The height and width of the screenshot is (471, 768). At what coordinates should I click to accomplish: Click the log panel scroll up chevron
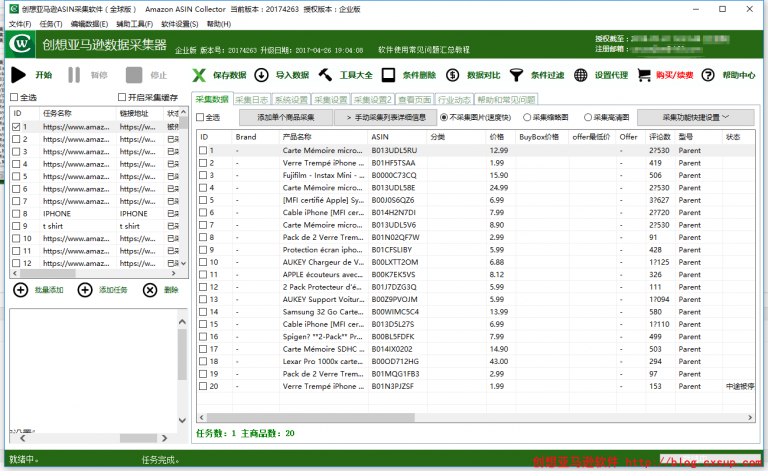(182, 322)
